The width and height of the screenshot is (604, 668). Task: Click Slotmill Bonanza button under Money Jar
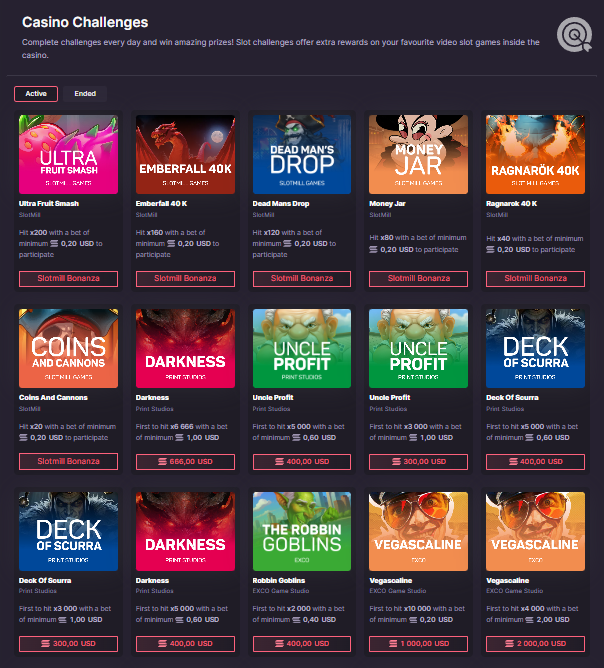(x=418, y=279)
